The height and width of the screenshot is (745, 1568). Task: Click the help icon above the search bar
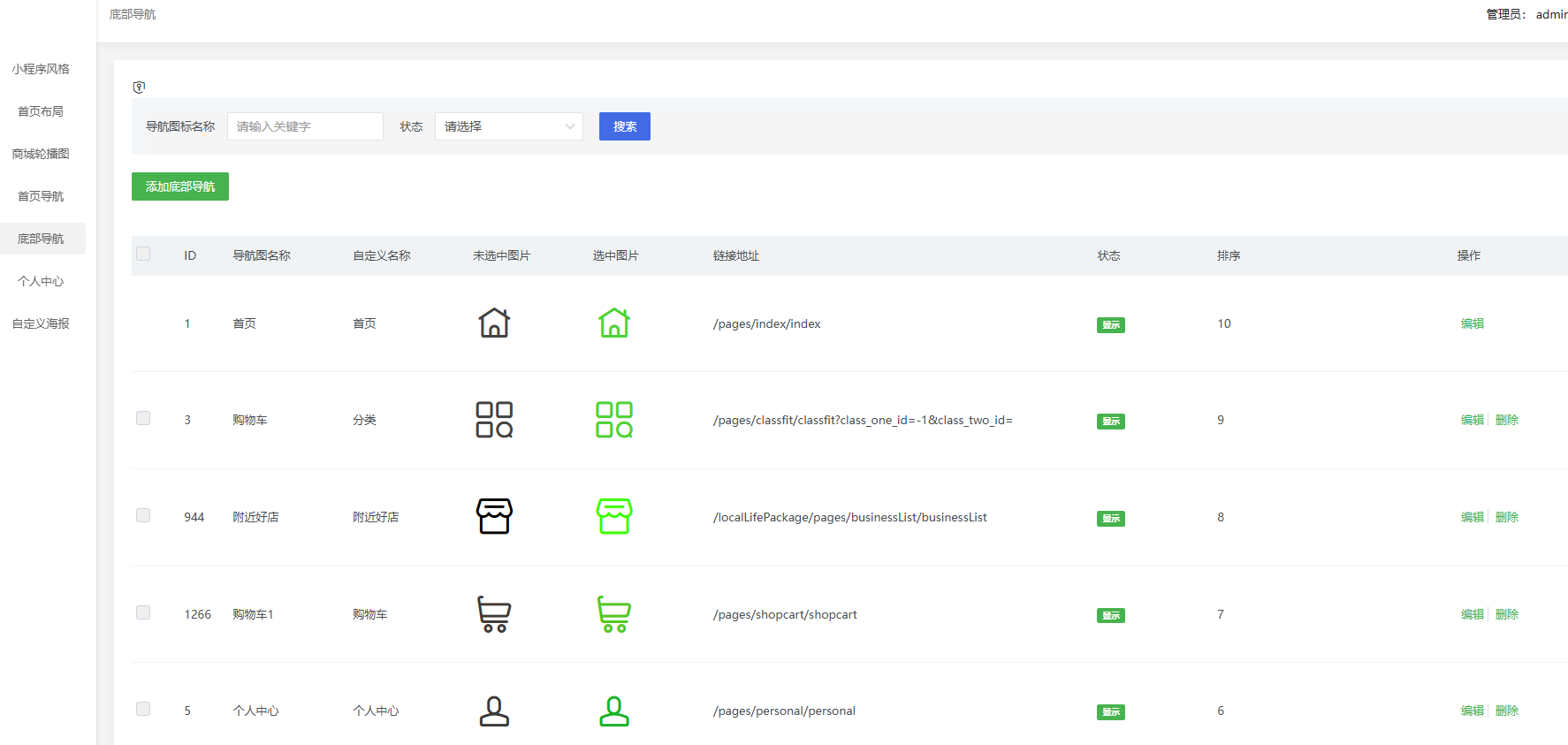(139, 87)
